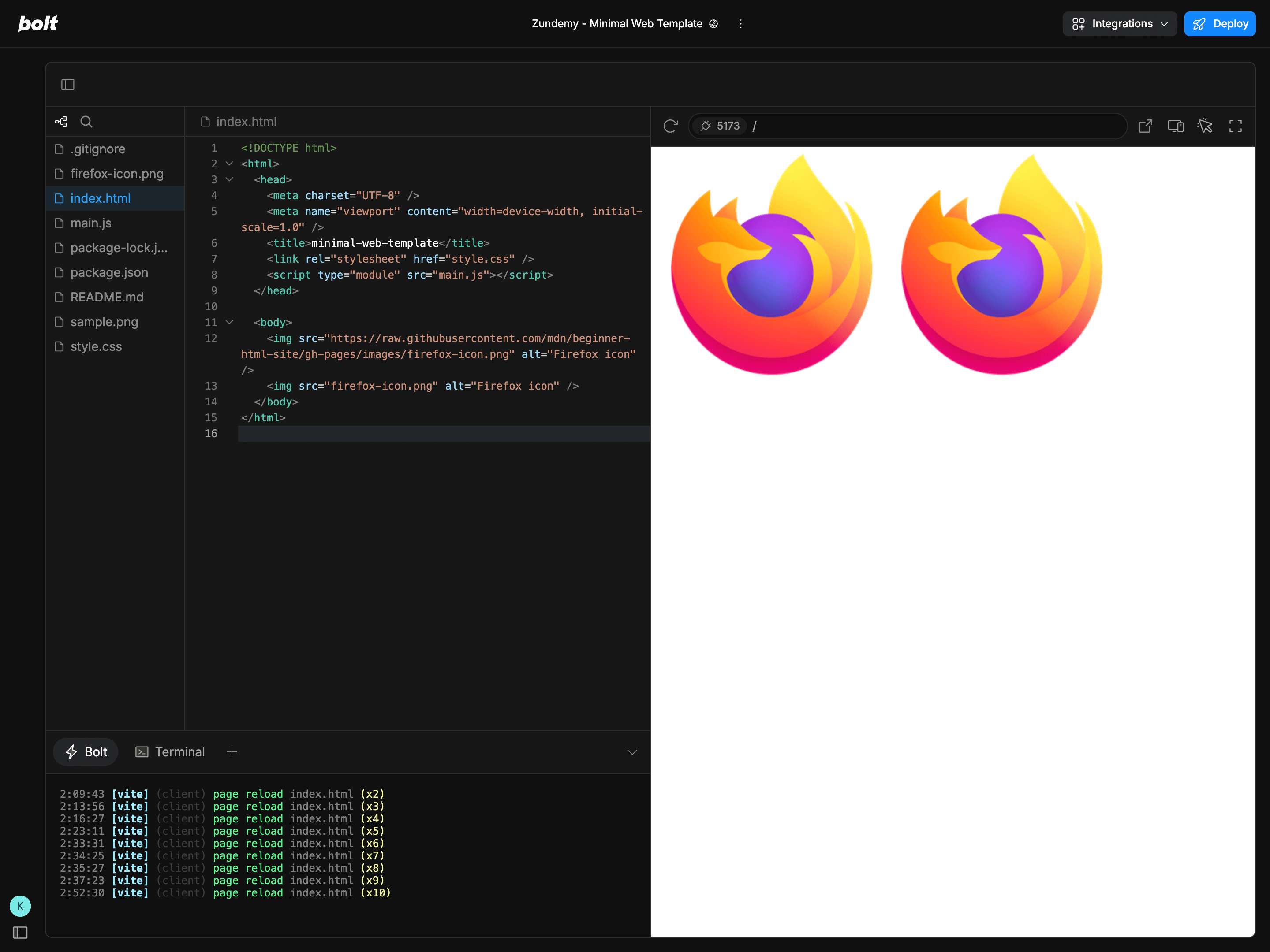Viewport: 1270px width, 952px height.
Task: Open .gitignore file
Action: [x=116, y=149]
